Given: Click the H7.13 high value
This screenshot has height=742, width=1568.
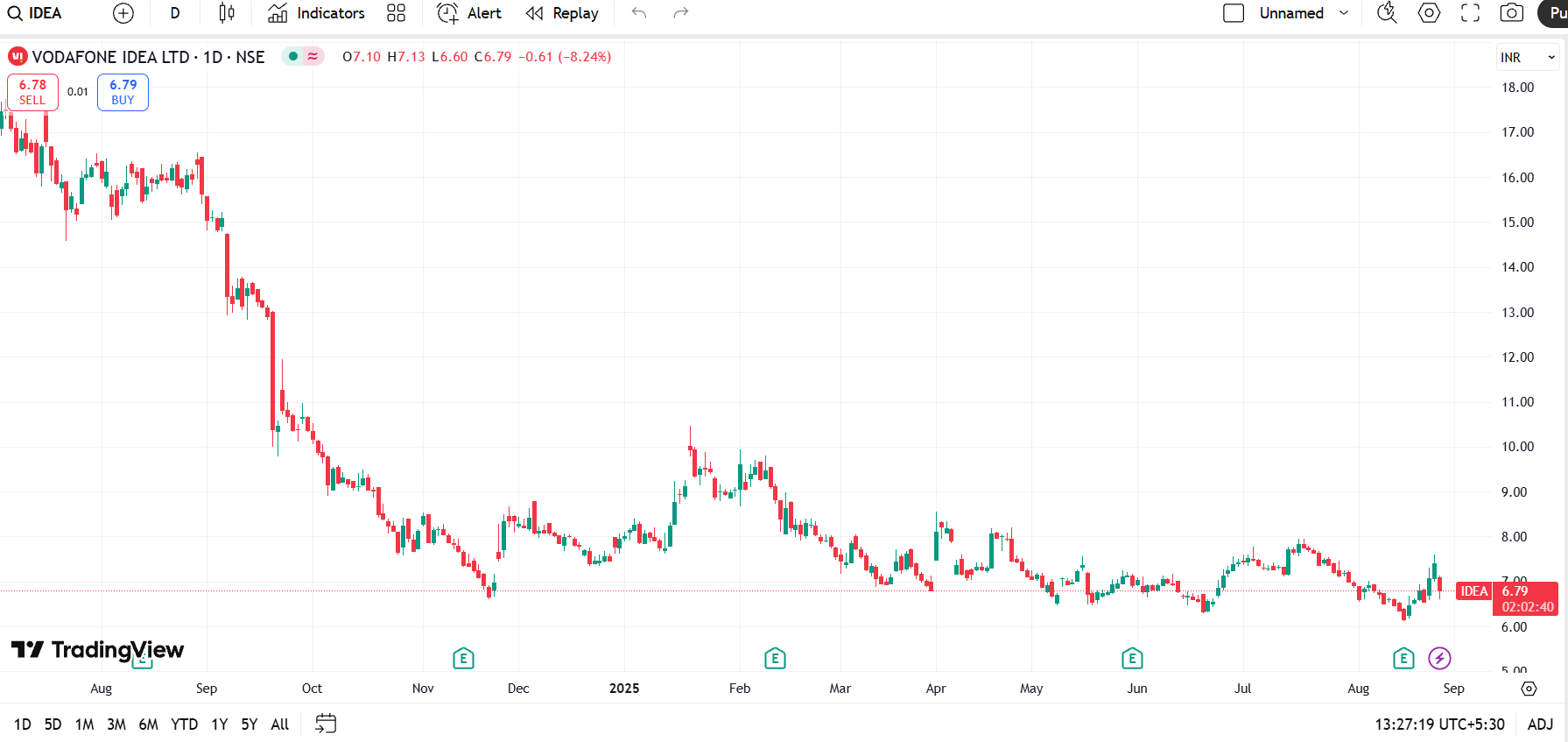Looking at the screenshot, I should pyautogui.click(x=406, y=57).
